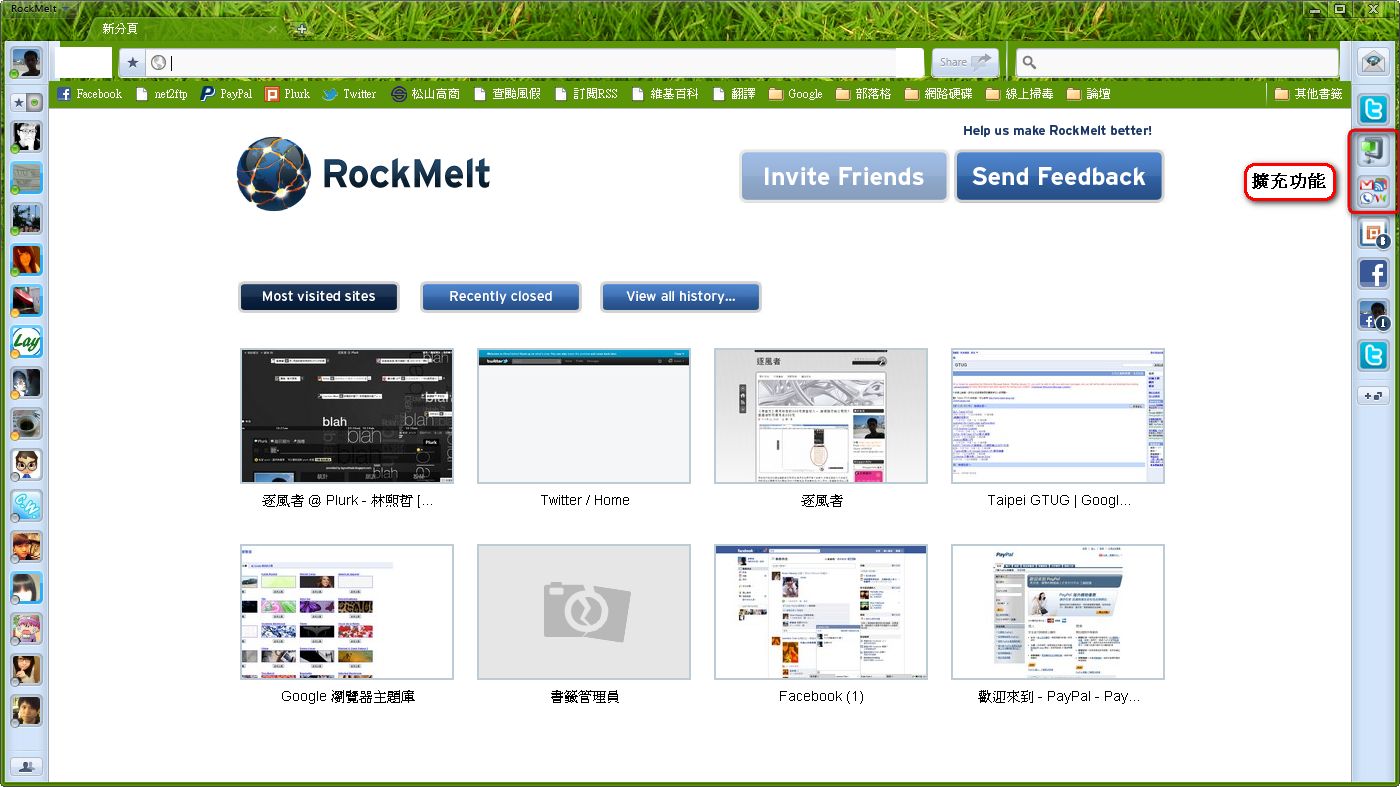Click 'Help us make RockMelt better!' text
The width and height of the screenshot is (1400, 787).
click(1057, 130)
